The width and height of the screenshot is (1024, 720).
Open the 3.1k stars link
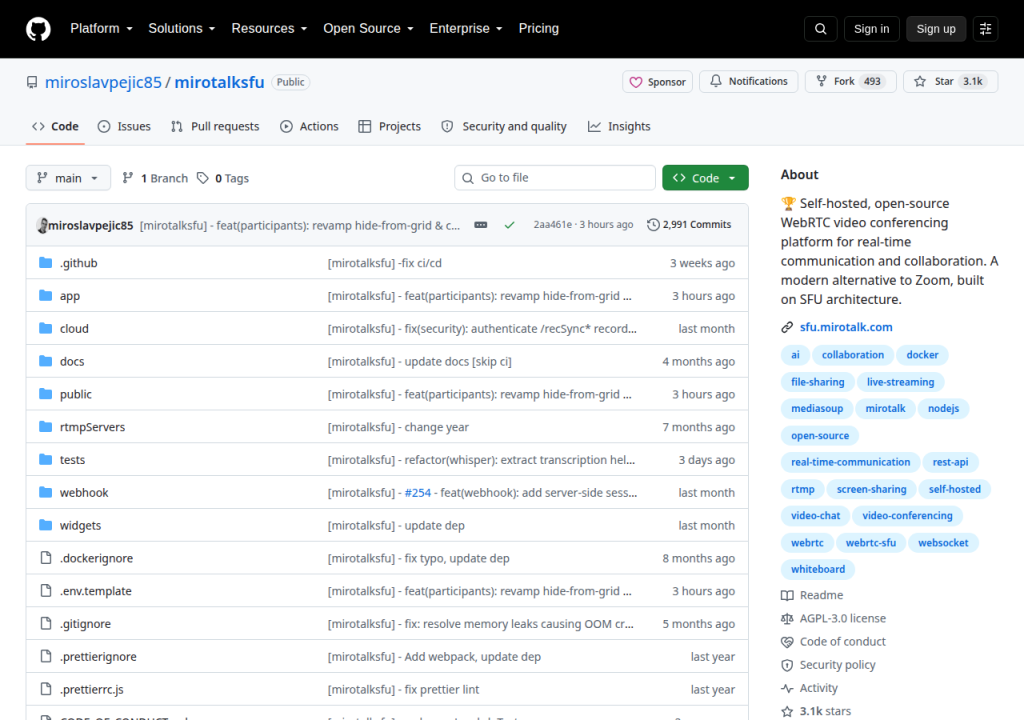point(825,712)
